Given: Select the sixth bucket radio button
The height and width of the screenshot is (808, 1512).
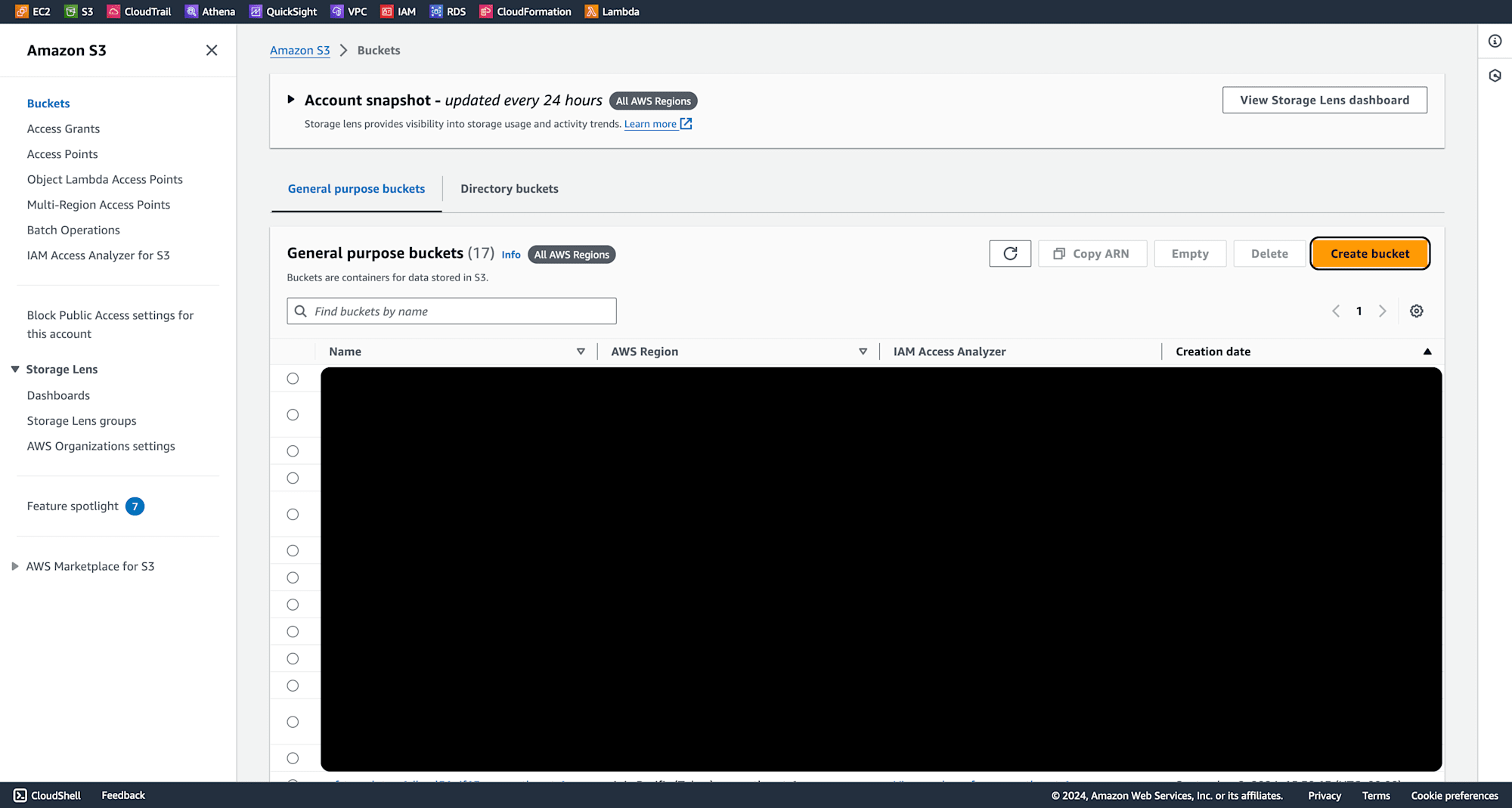Looking at the screenshot, I should [x=293, y=551].
